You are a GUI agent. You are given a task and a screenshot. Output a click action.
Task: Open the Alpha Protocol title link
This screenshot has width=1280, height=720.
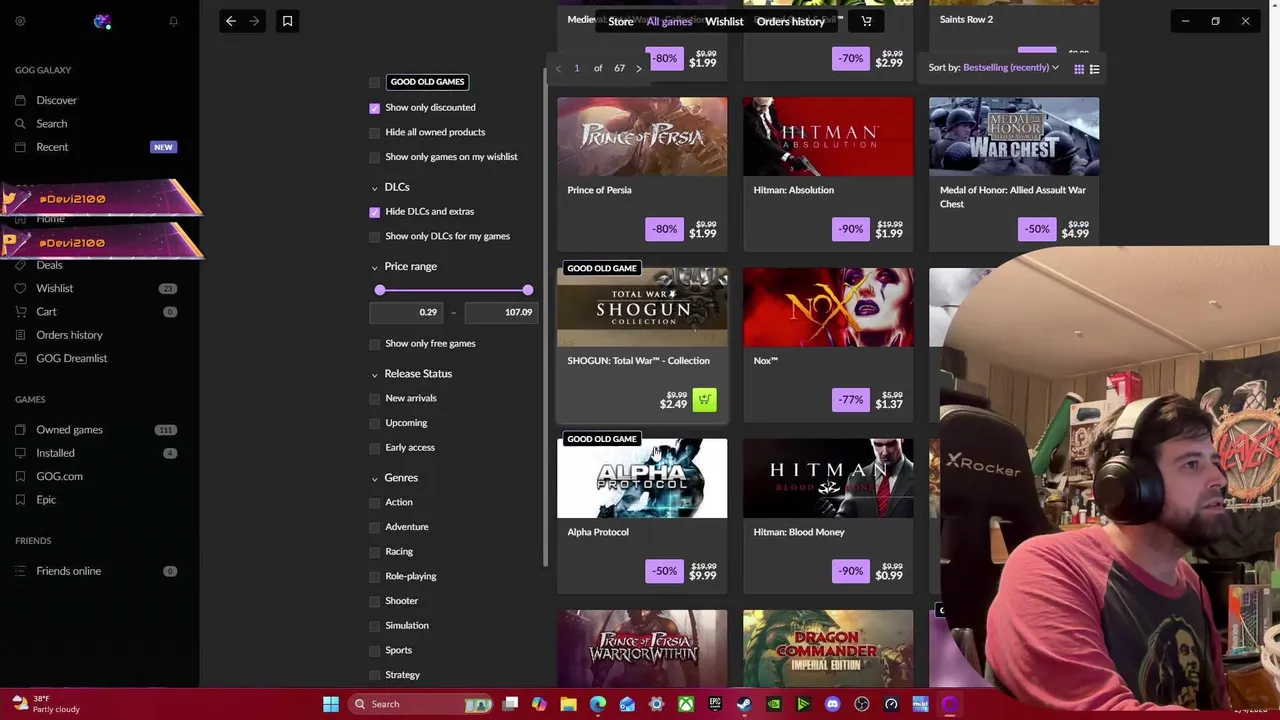[x=598, y=532]
